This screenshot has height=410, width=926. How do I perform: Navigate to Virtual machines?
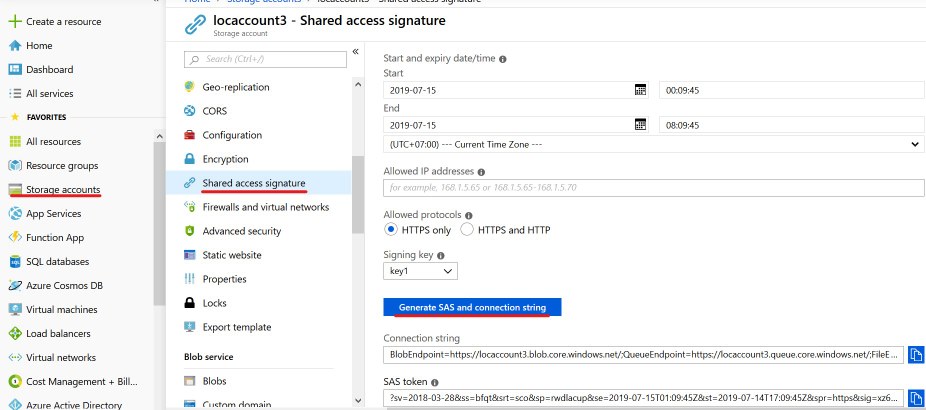click(x=61, y=309)
